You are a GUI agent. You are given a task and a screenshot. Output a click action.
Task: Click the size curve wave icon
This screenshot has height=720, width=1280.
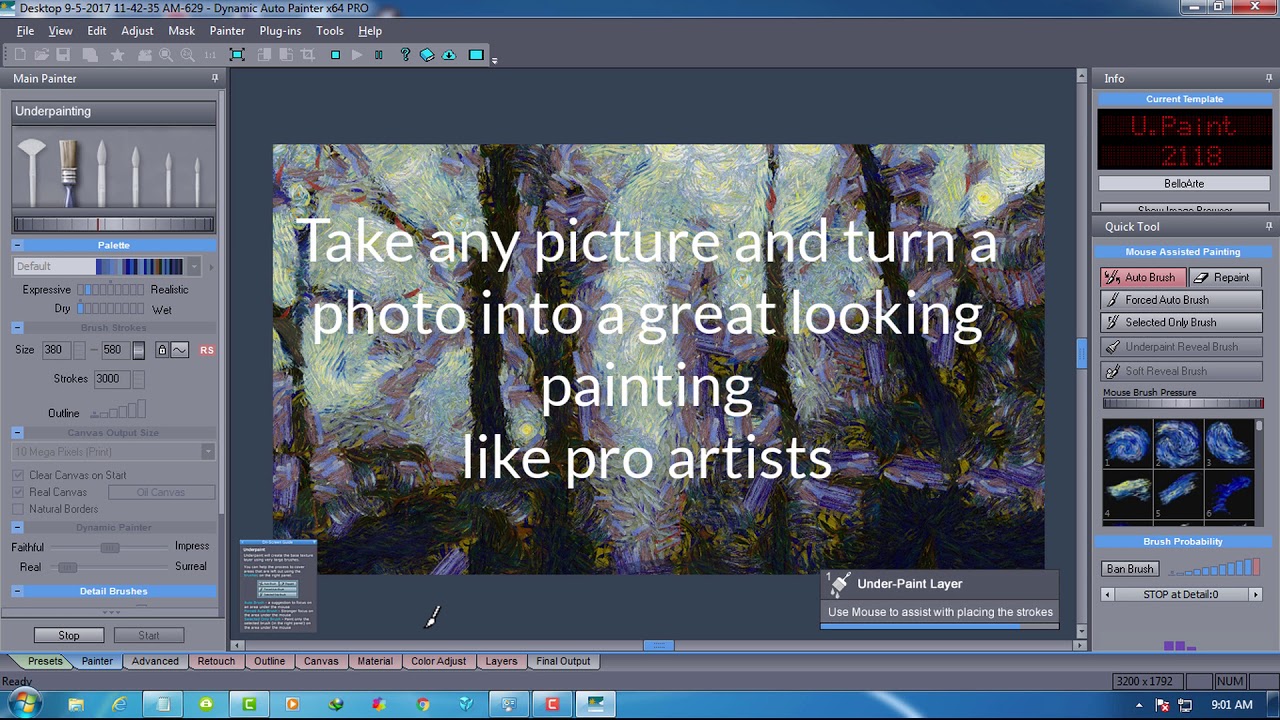(x=179, y=350)
